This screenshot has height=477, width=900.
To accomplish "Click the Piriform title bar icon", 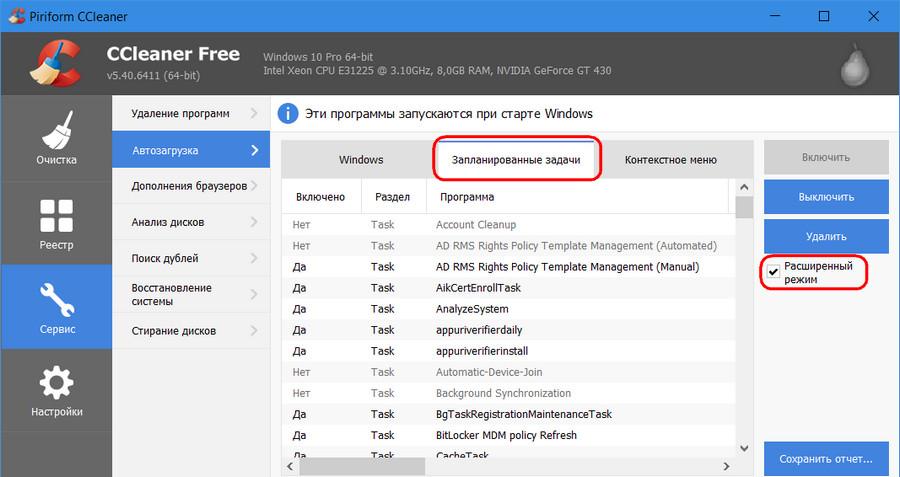I will click(x=16, y=15).
